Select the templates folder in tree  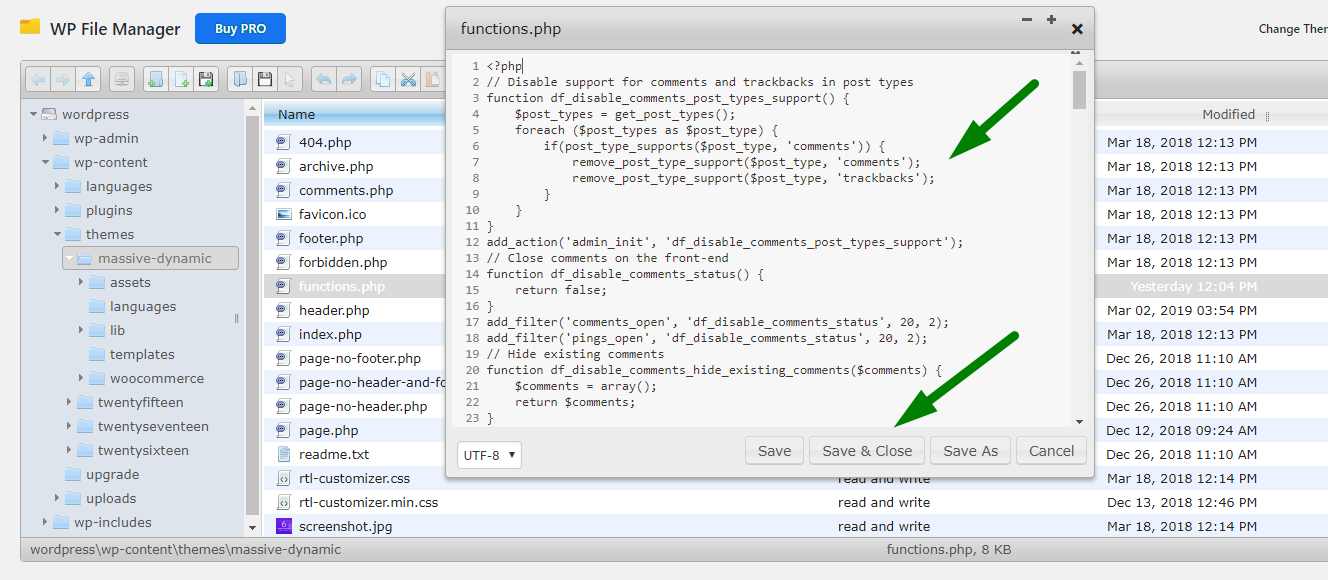coord(142,355)
